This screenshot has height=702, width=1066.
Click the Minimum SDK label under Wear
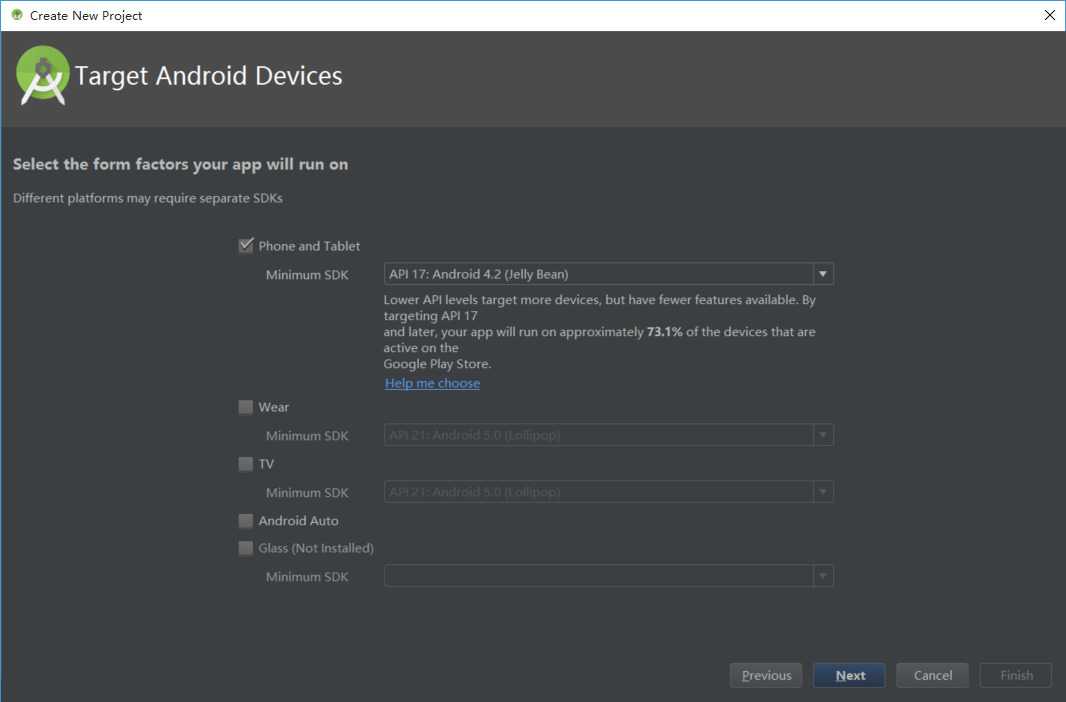tap(307, 436)
